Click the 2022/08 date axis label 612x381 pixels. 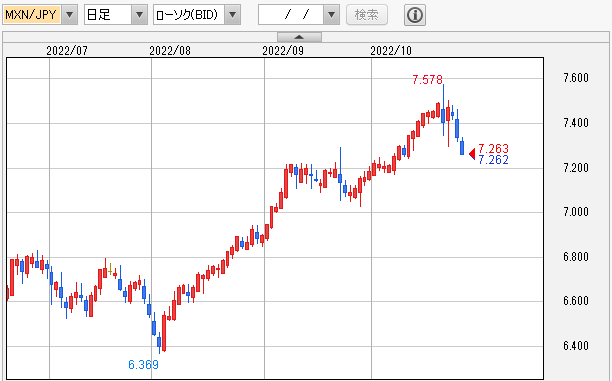170,51
